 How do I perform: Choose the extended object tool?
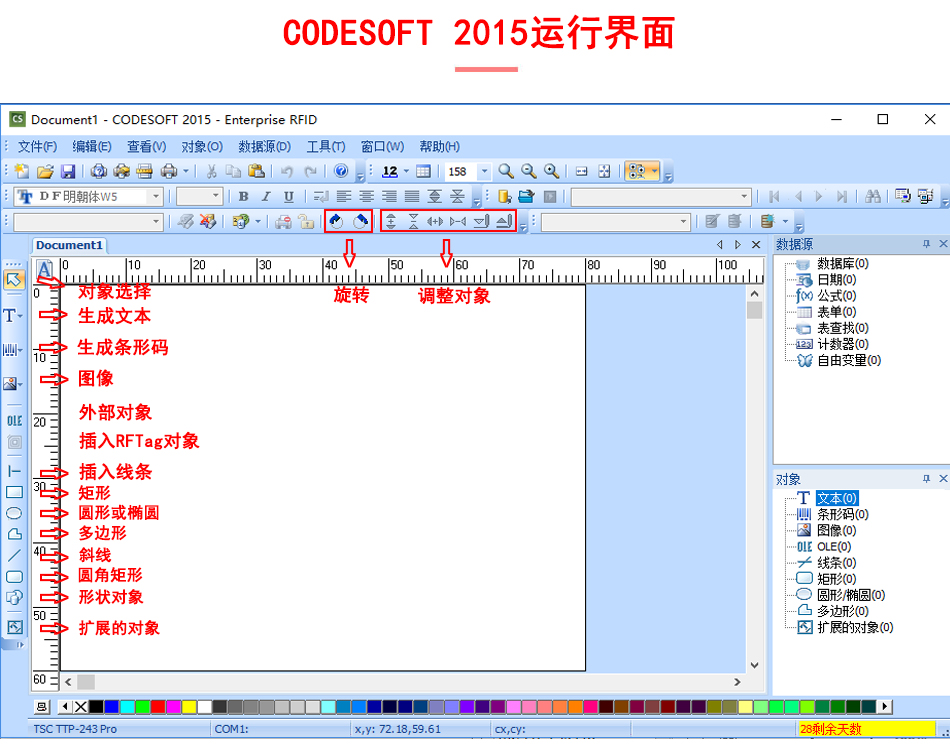15,627
